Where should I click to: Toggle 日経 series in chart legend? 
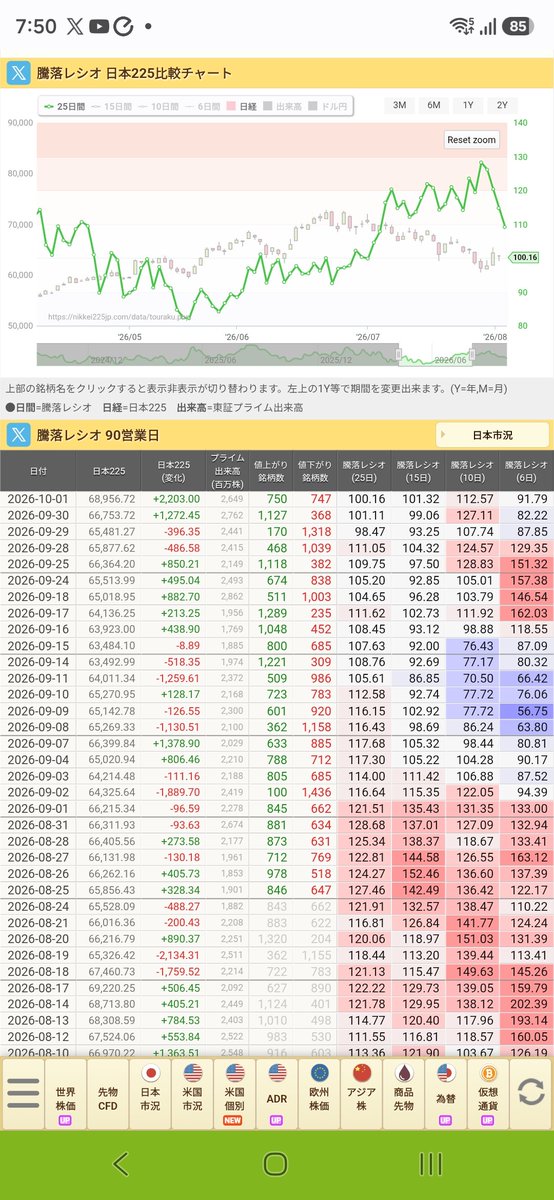(242, 105)
